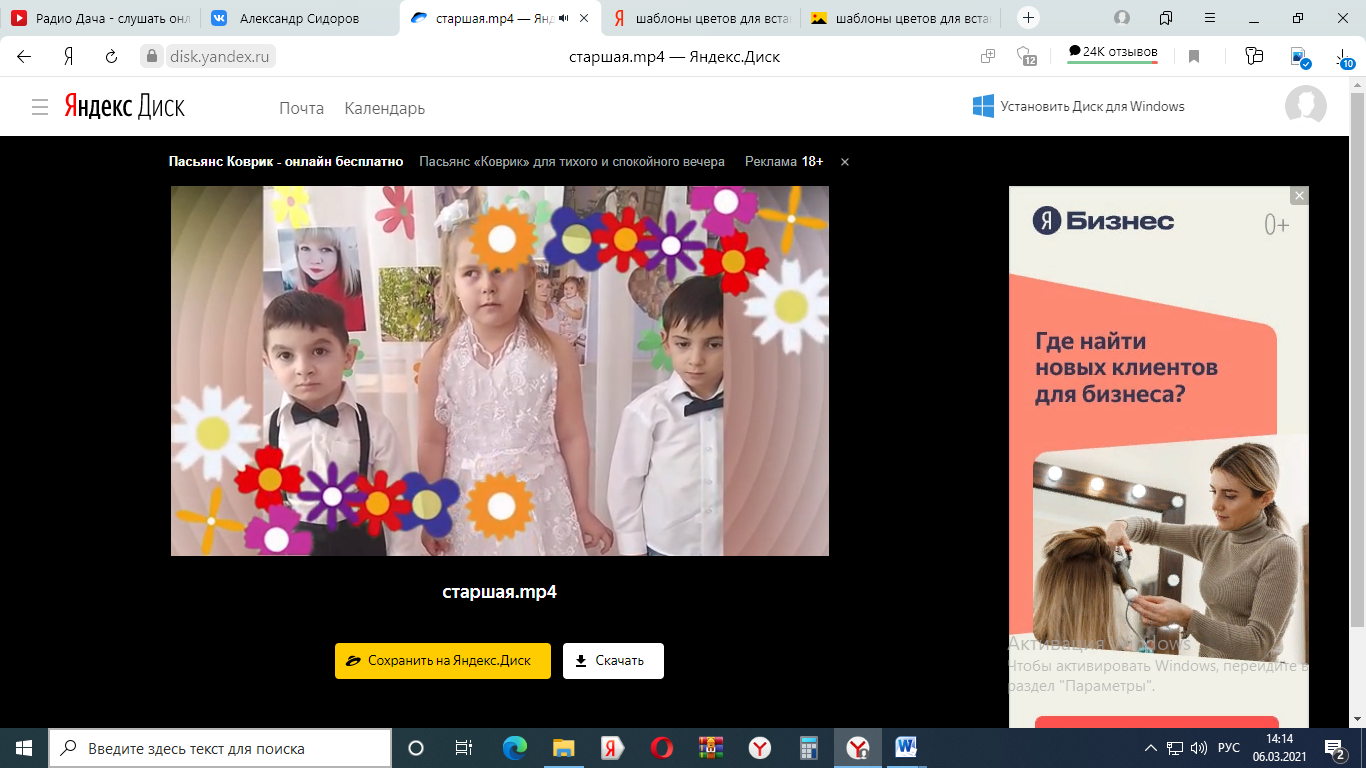Switch to the Александр Сидоров VK tab
This screenshot has width=1366, height=768.
[x=299, y=18]
